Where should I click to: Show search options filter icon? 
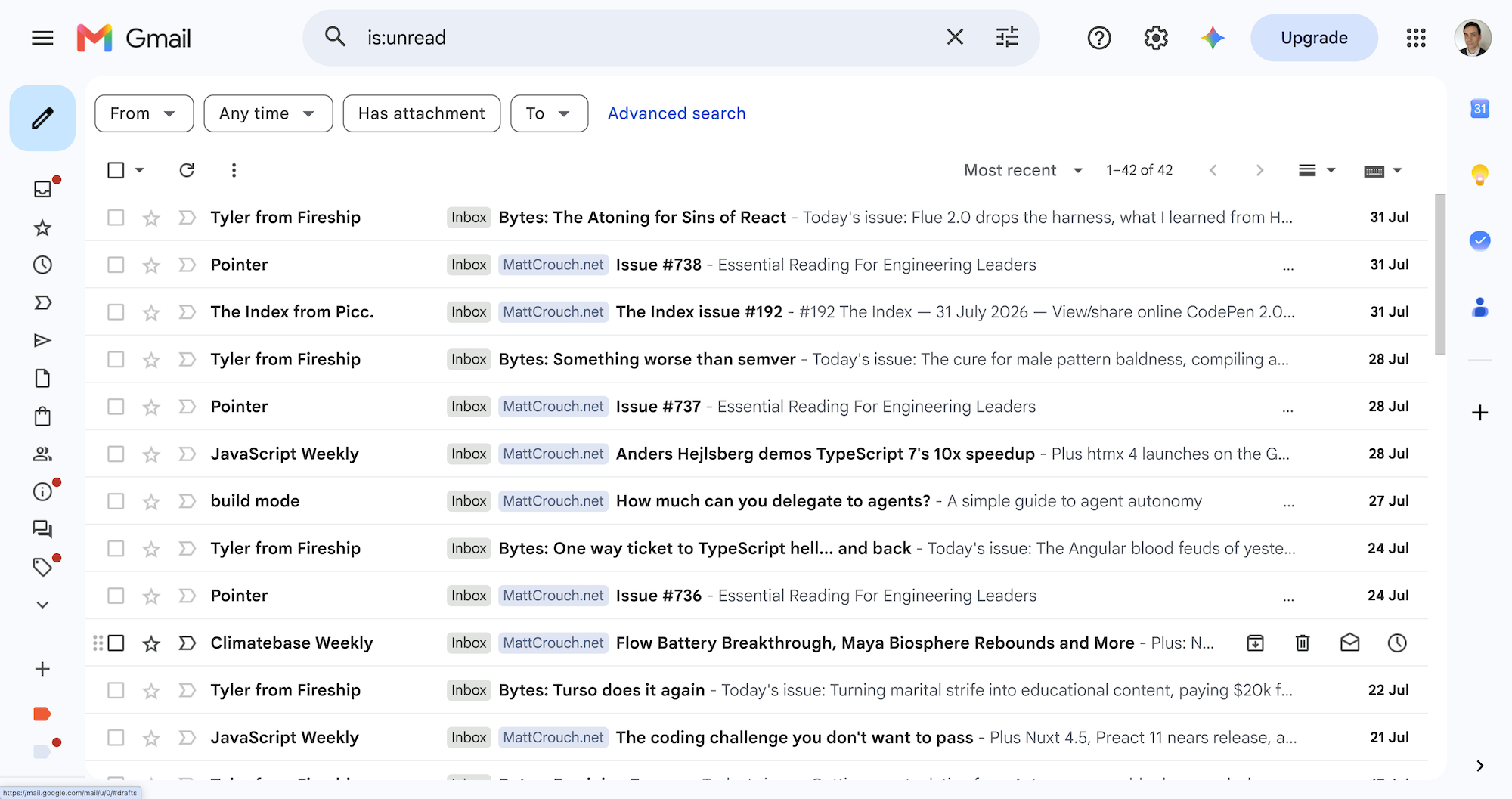pyautogui.click(x=1007, y=37)
